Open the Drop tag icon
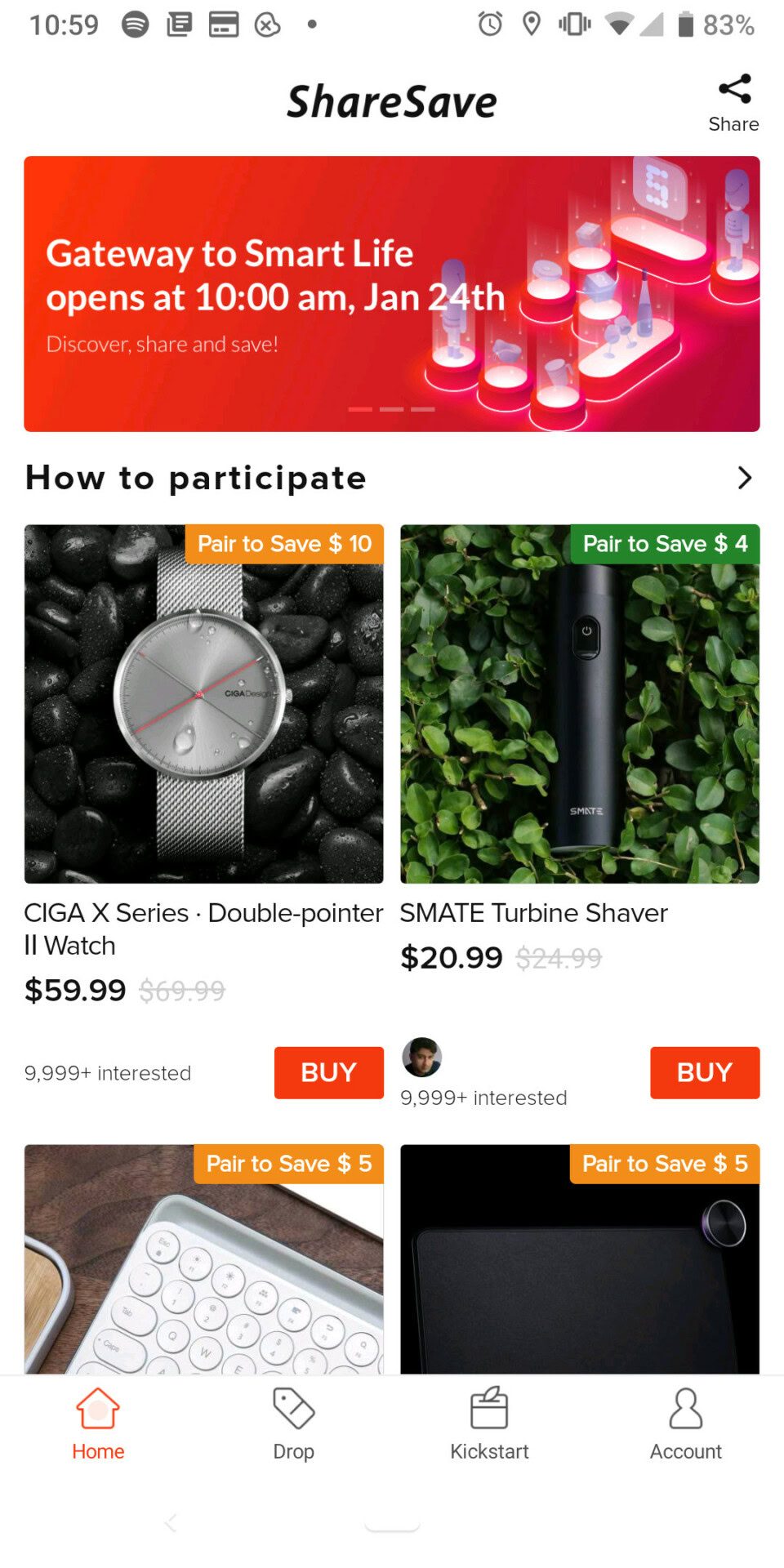The width and height of the screenshot is (784, 1568). [x=293, y=1409]
